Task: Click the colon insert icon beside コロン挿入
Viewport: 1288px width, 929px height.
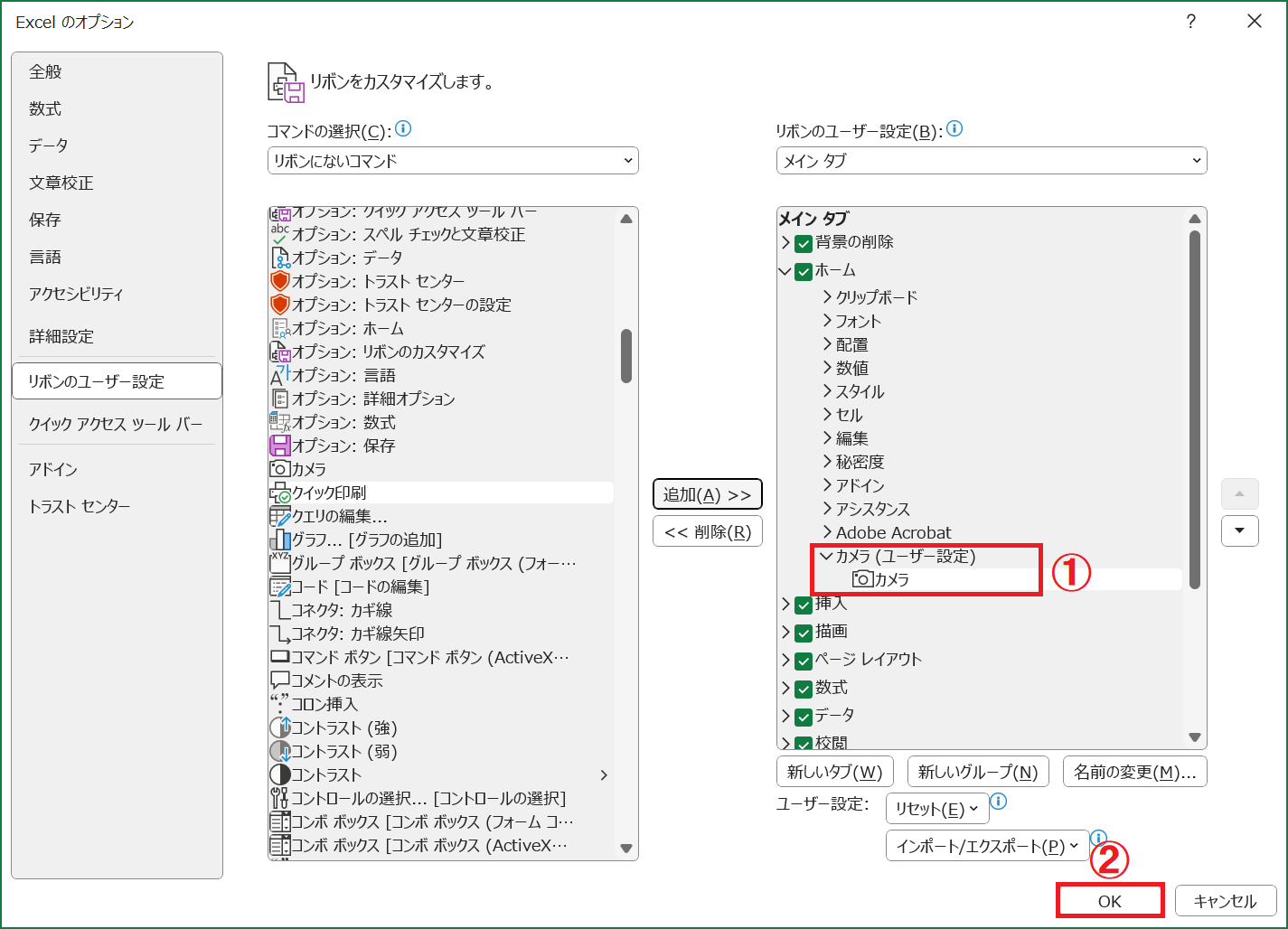Action: [280, 704]
